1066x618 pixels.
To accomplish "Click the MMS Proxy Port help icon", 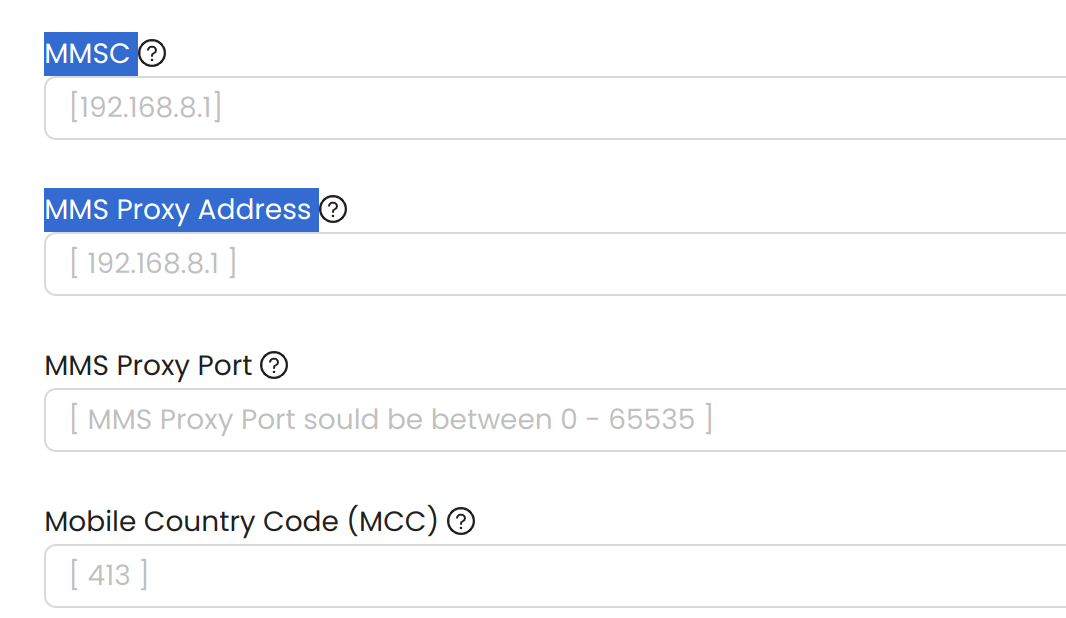I will [x=275, y=365].
